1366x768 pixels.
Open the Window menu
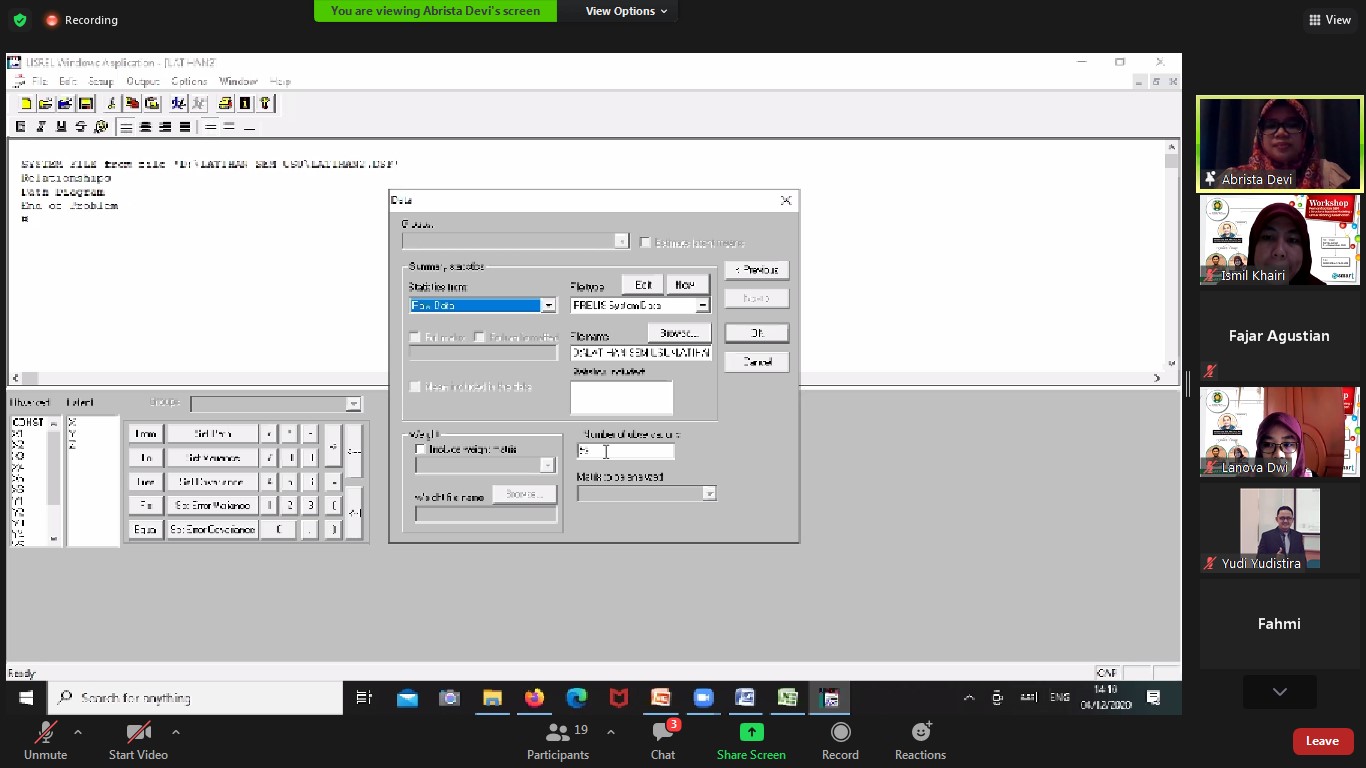coord(238,81)
